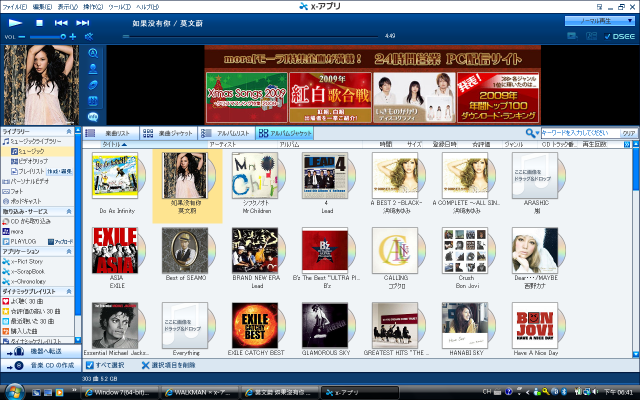Open ビデオクリップ in the sidebar
This screenshot has height=400, width=640.
tap(29, 161)
